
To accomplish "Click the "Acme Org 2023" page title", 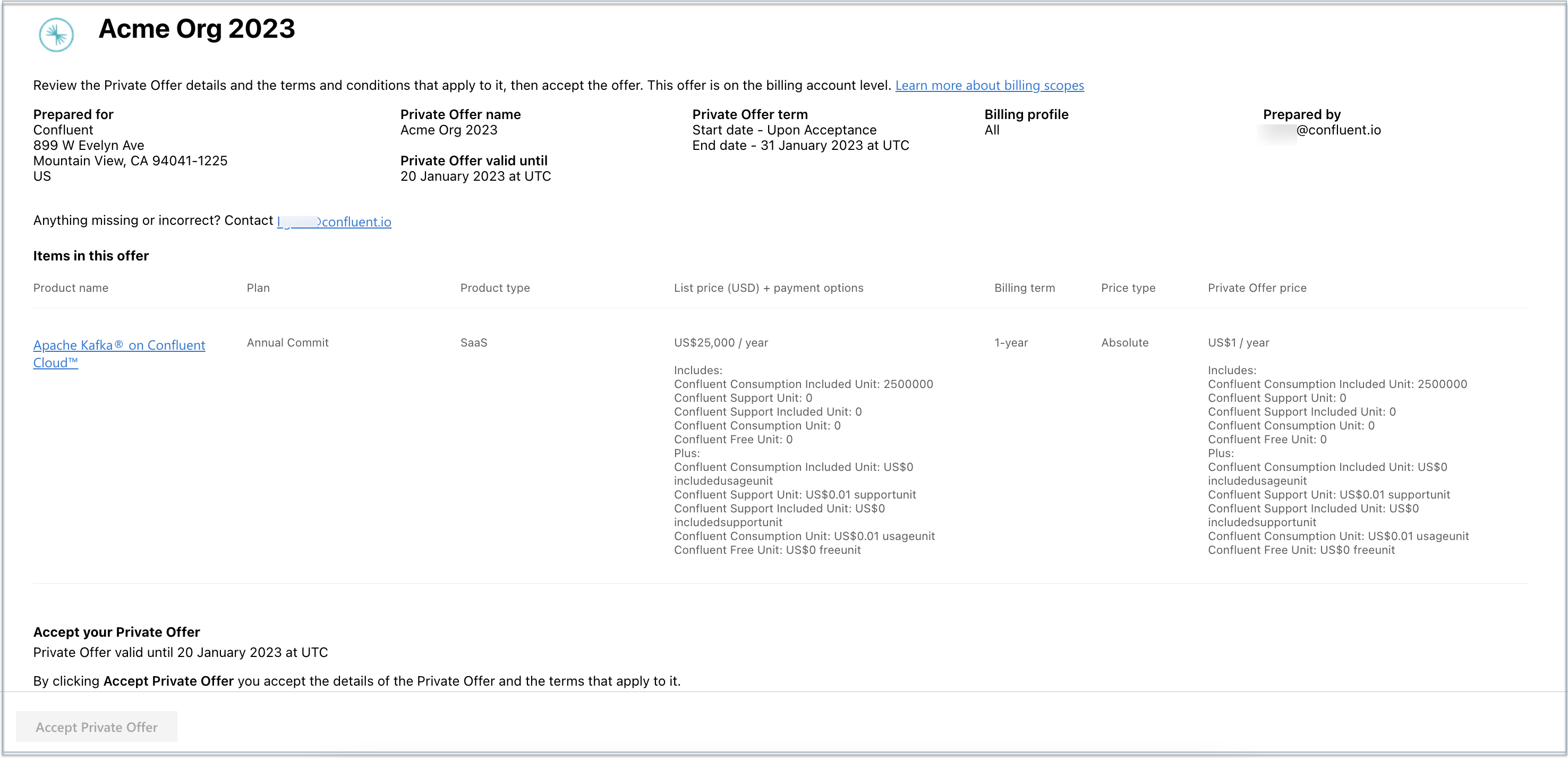I will (197, 29).
